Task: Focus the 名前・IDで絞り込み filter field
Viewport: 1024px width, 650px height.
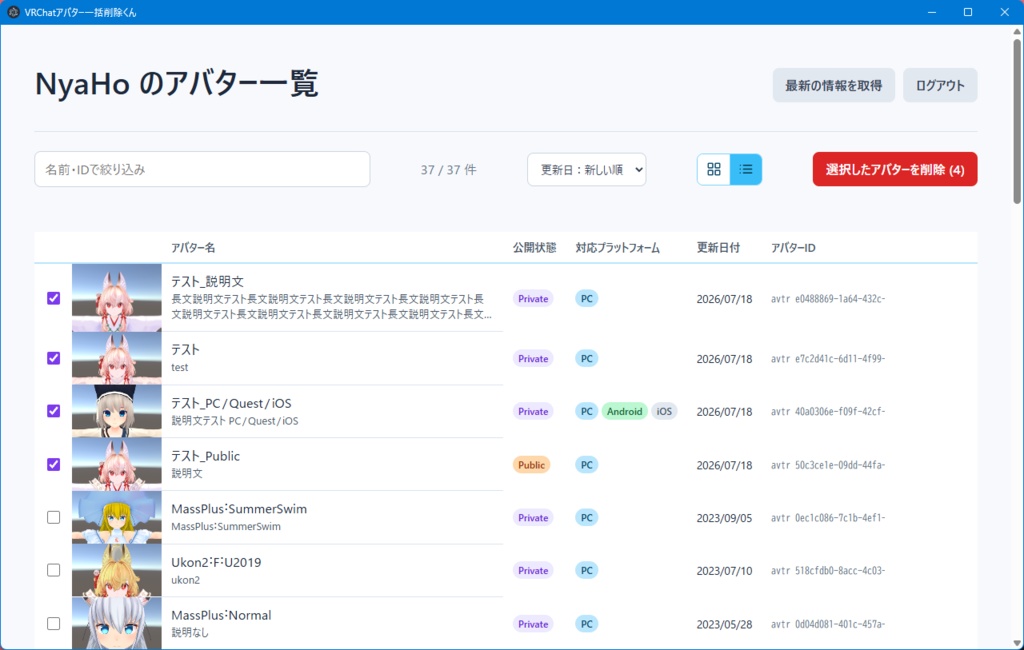Action: [202, 169]
